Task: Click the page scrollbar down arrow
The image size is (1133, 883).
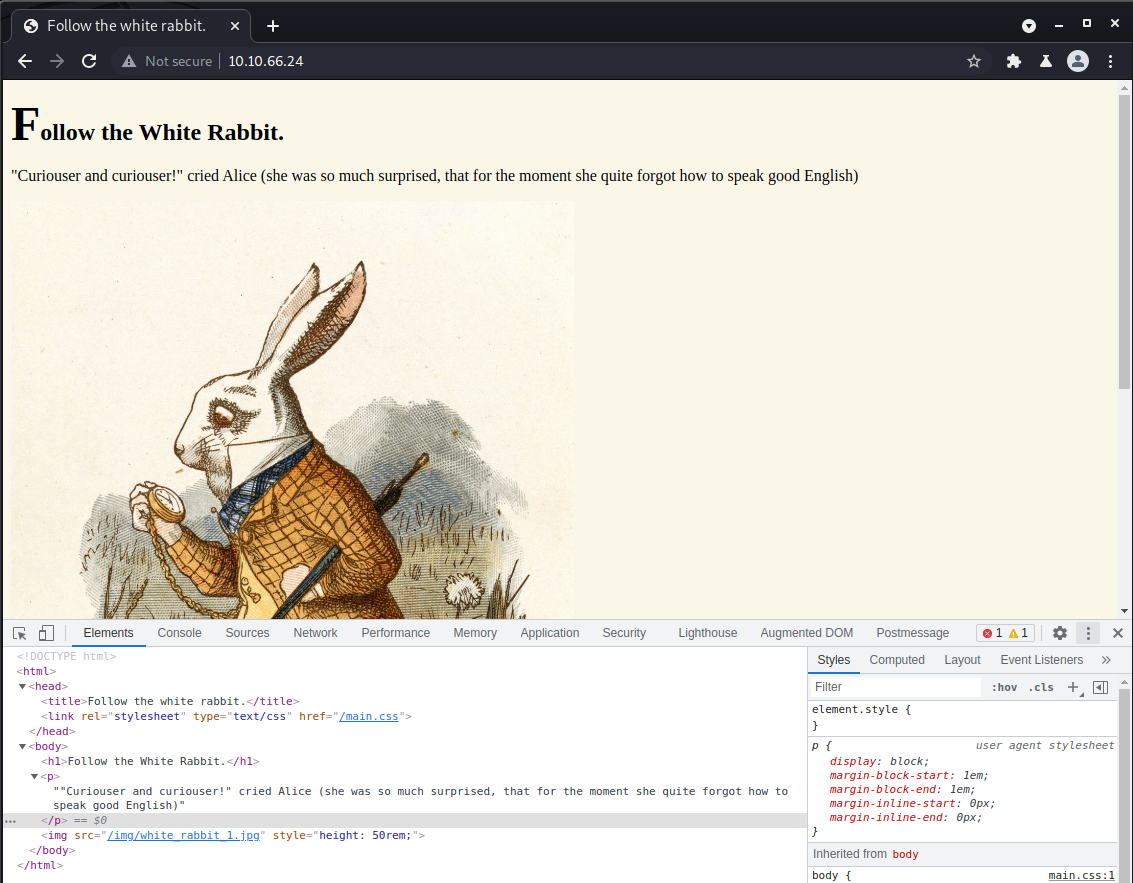Action: pyautogui.click(x=1124, y=611)
